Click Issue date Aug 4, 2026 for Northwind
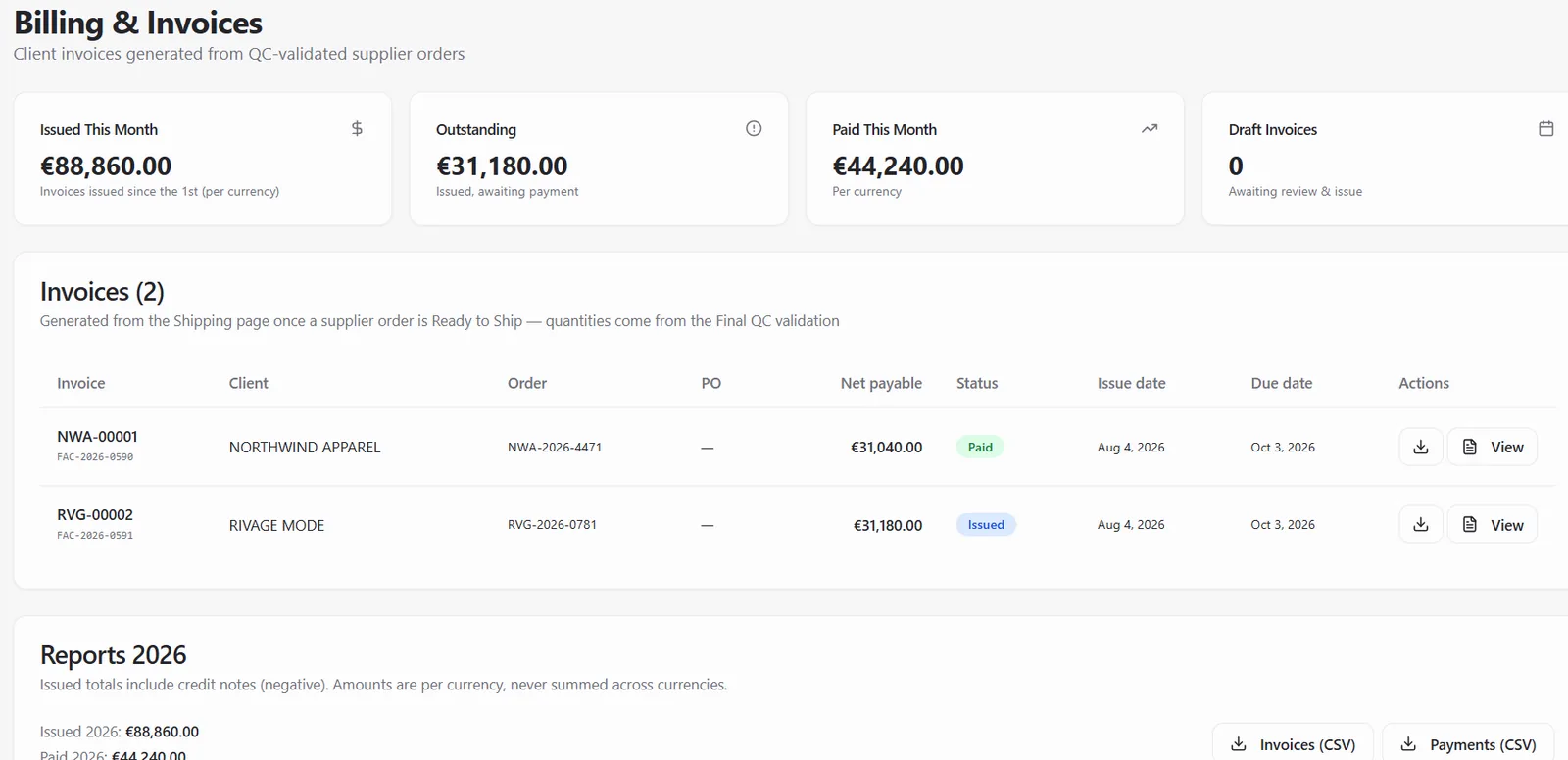The image size is (1568, 760). coord(1131,447)
